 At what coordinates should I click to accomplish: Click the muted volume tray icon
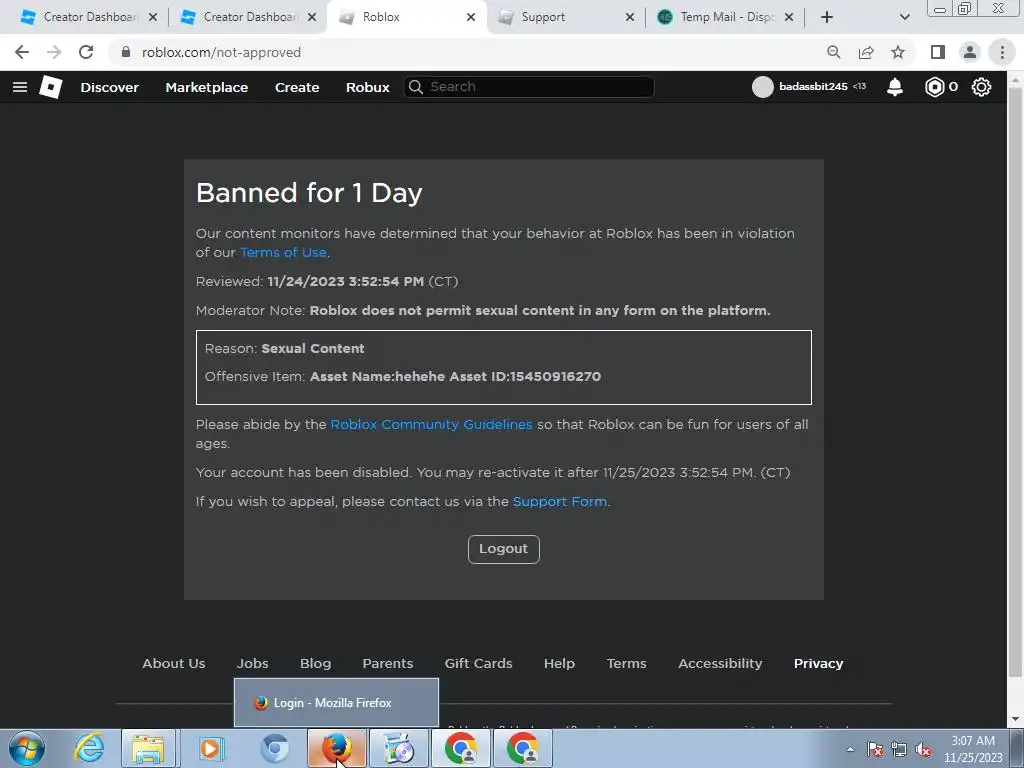pos(923,750)
